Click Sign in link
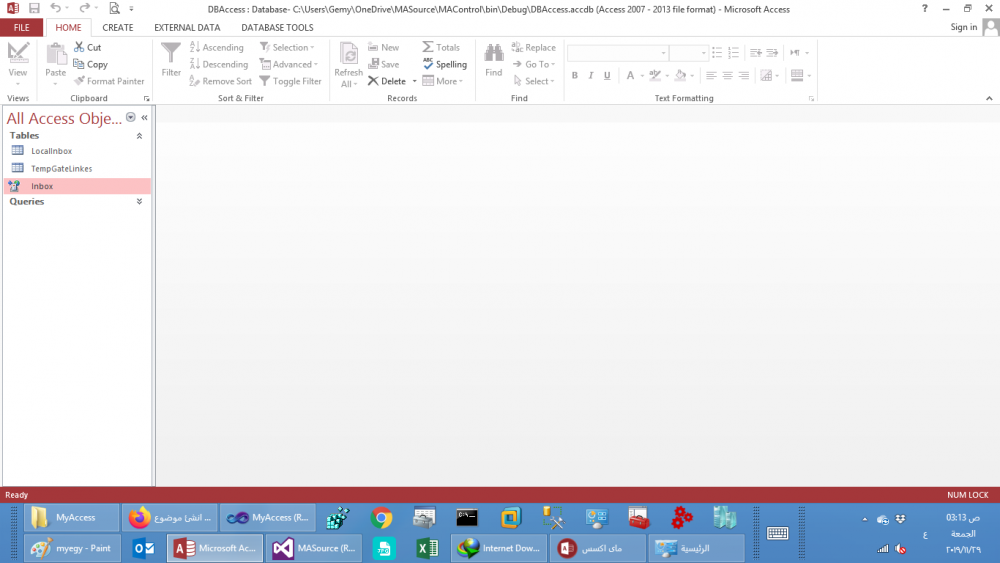This screenshot has height=563, width=1000. tap(963, 27)
